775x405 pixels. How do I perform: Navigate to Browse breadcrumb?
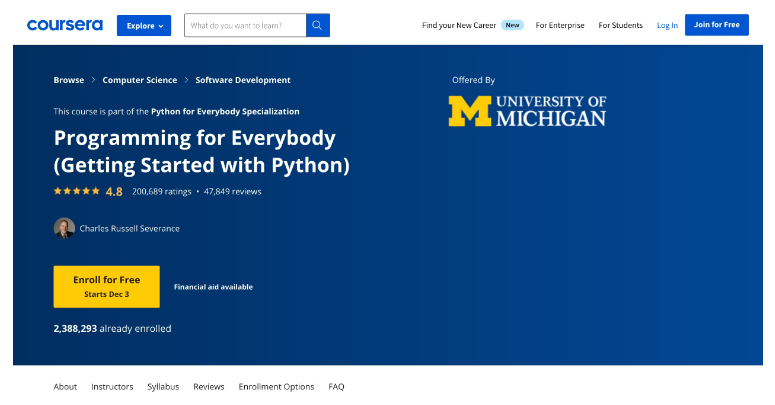(69, 80)
